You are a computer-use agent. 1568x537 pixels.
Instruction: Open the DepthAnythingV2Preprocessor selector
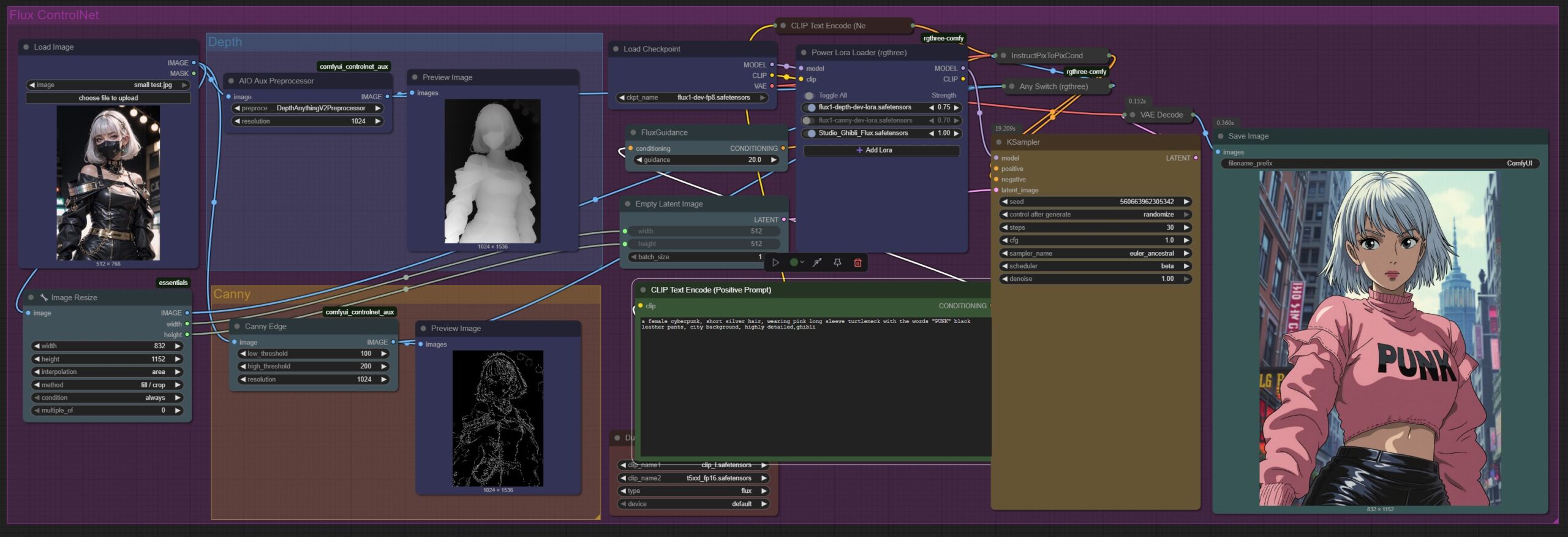307,109
